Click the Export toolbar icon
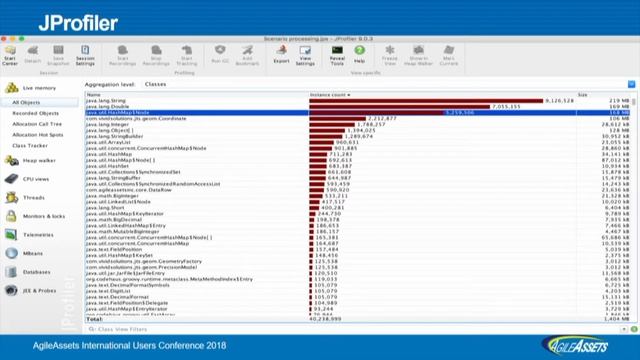 [281, 54]
